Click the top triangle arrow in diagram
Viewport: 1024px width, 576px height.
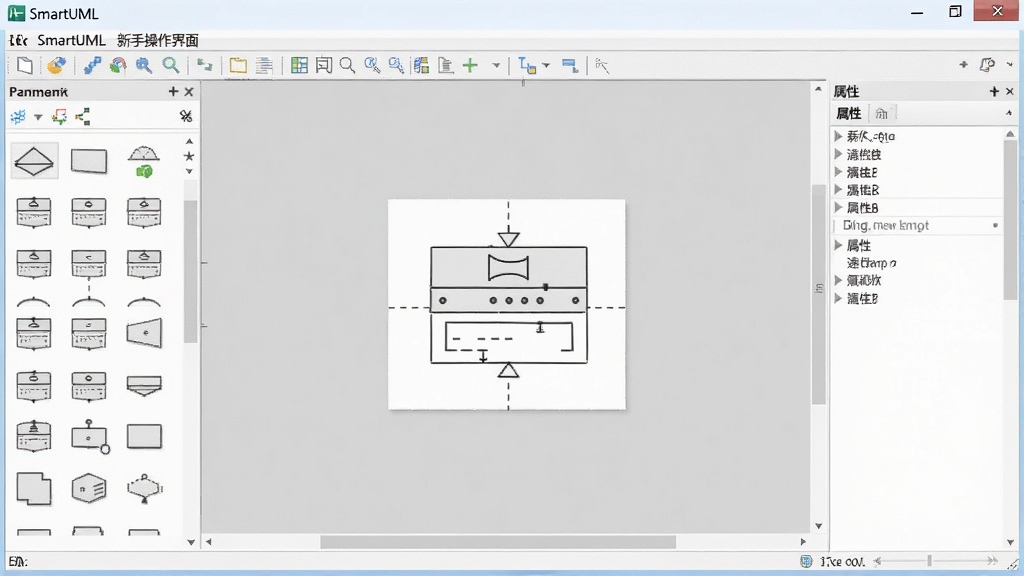(508, 239)
